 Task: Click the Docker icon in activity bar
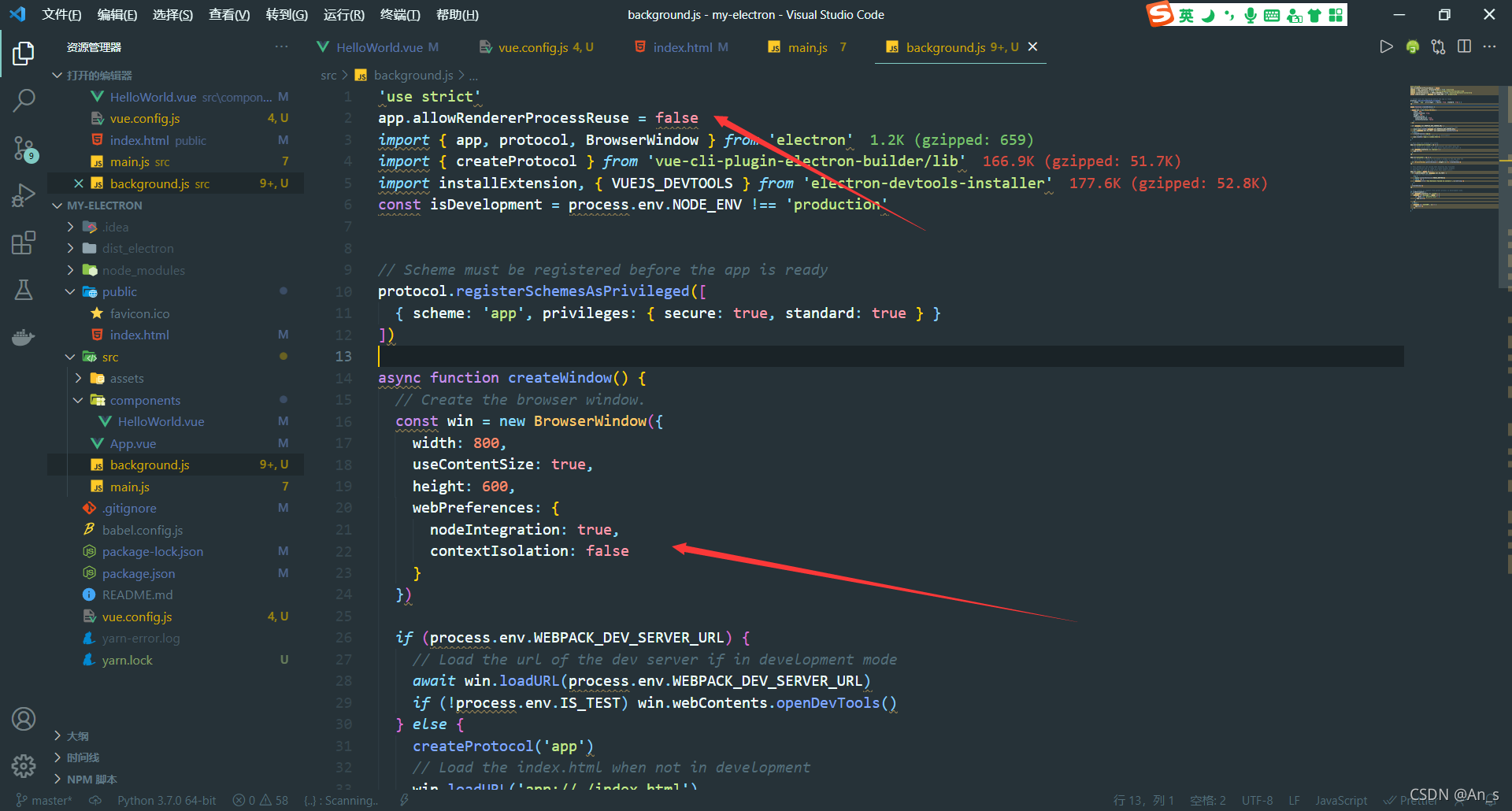pyautogui.click(x=24, y=337)
